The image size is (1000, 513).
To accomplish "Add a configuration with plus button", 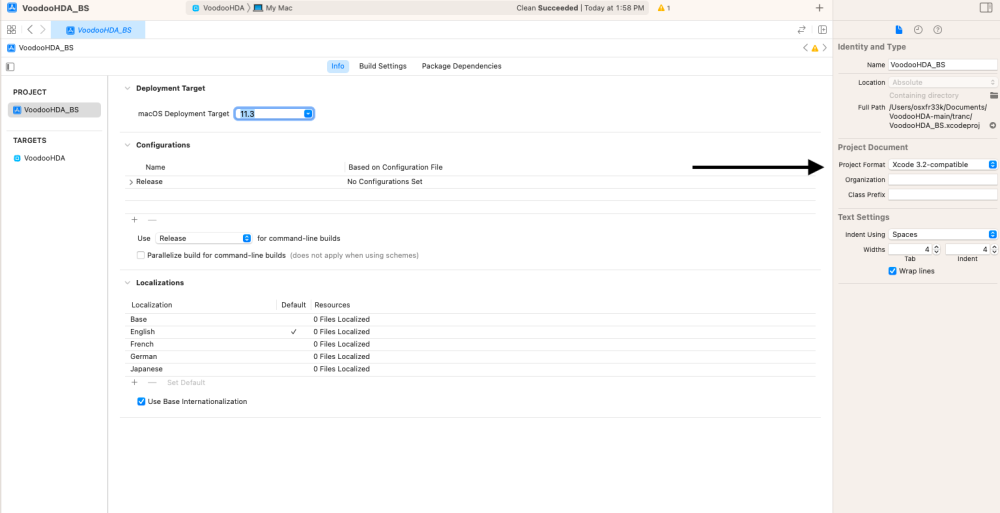I will (x=135, y=219).
